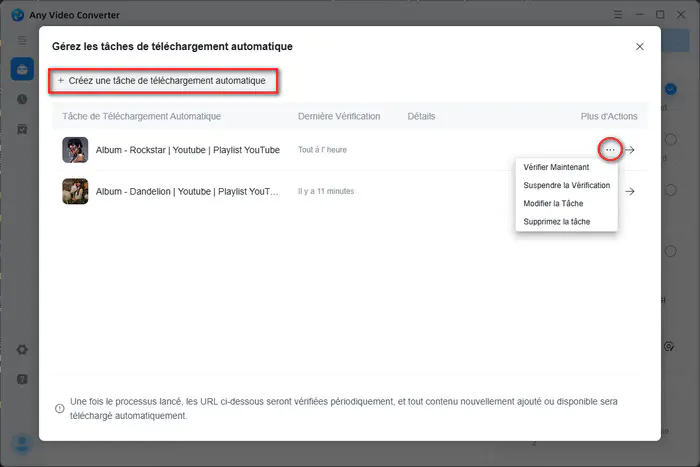Image resolution: width=700 pixels, height=467 pixels.
Task: Open the hamburger menu in title bar
Action: tap(618, 15)
